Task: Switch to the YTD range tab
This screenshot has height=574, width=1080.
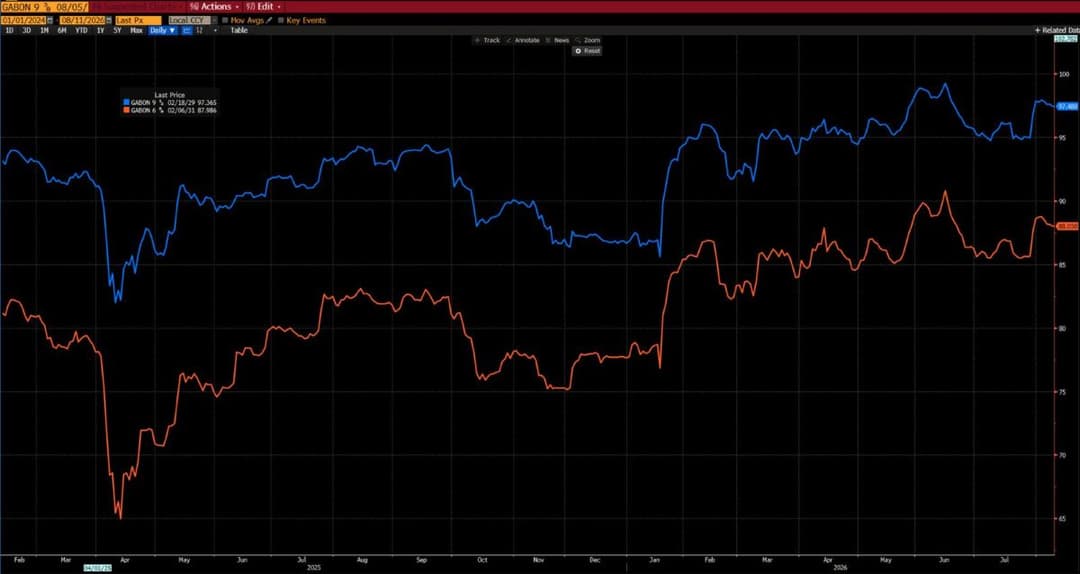Action: point(81,30)
